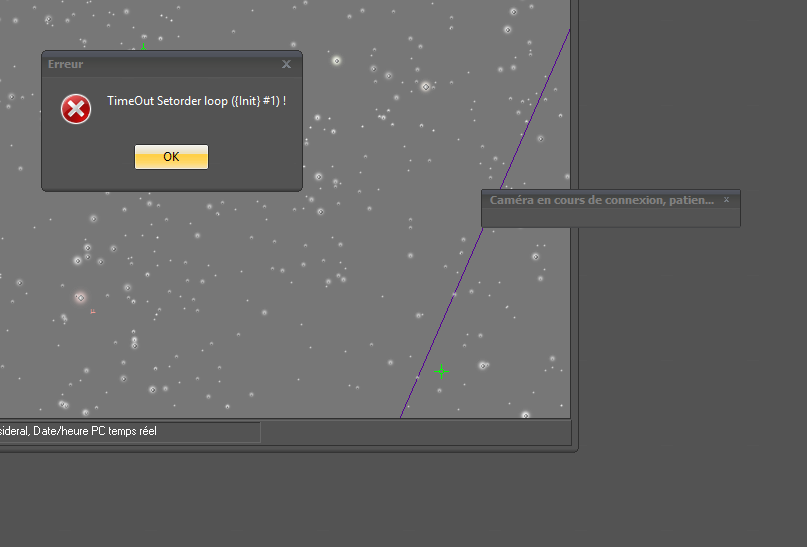Click the red error cross icon
Viewport: 807px width, 547px height.
[x=76, y=109]
